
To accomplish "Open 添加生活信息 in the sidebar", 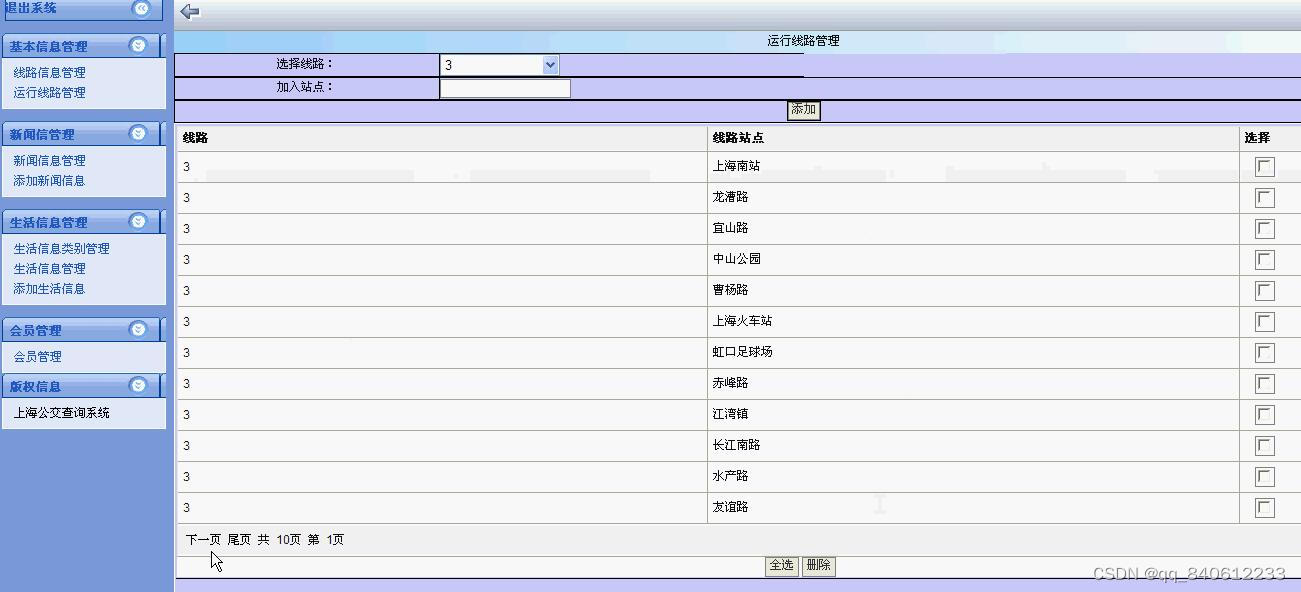I will [49, 289].
